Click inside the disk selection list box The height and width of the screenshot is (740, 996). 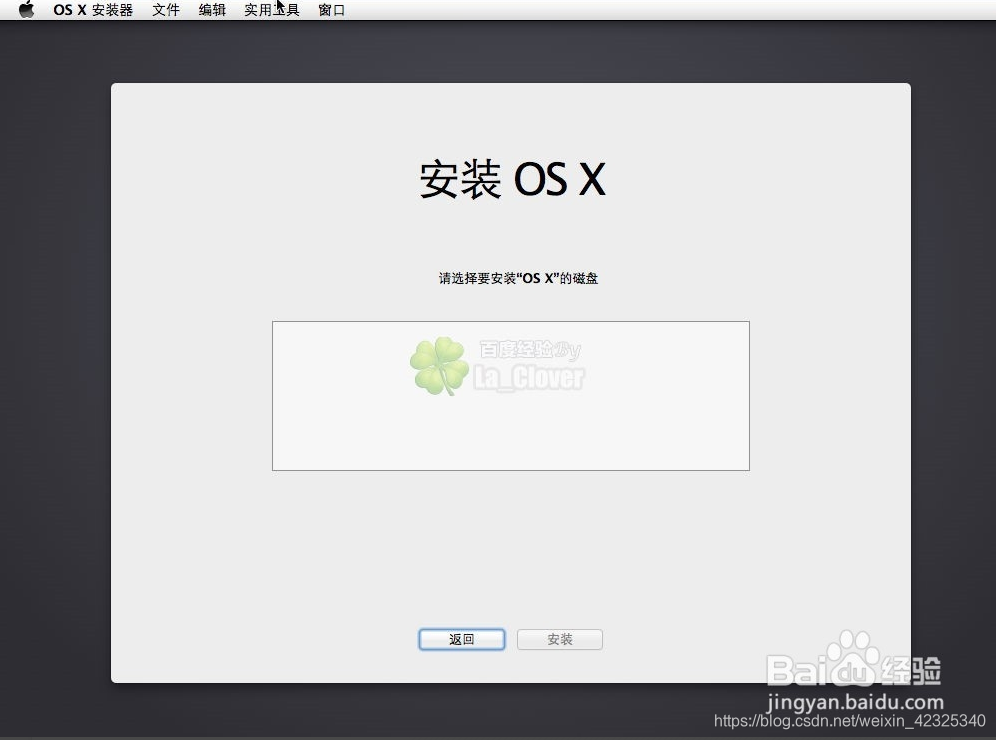coord(511,396)
